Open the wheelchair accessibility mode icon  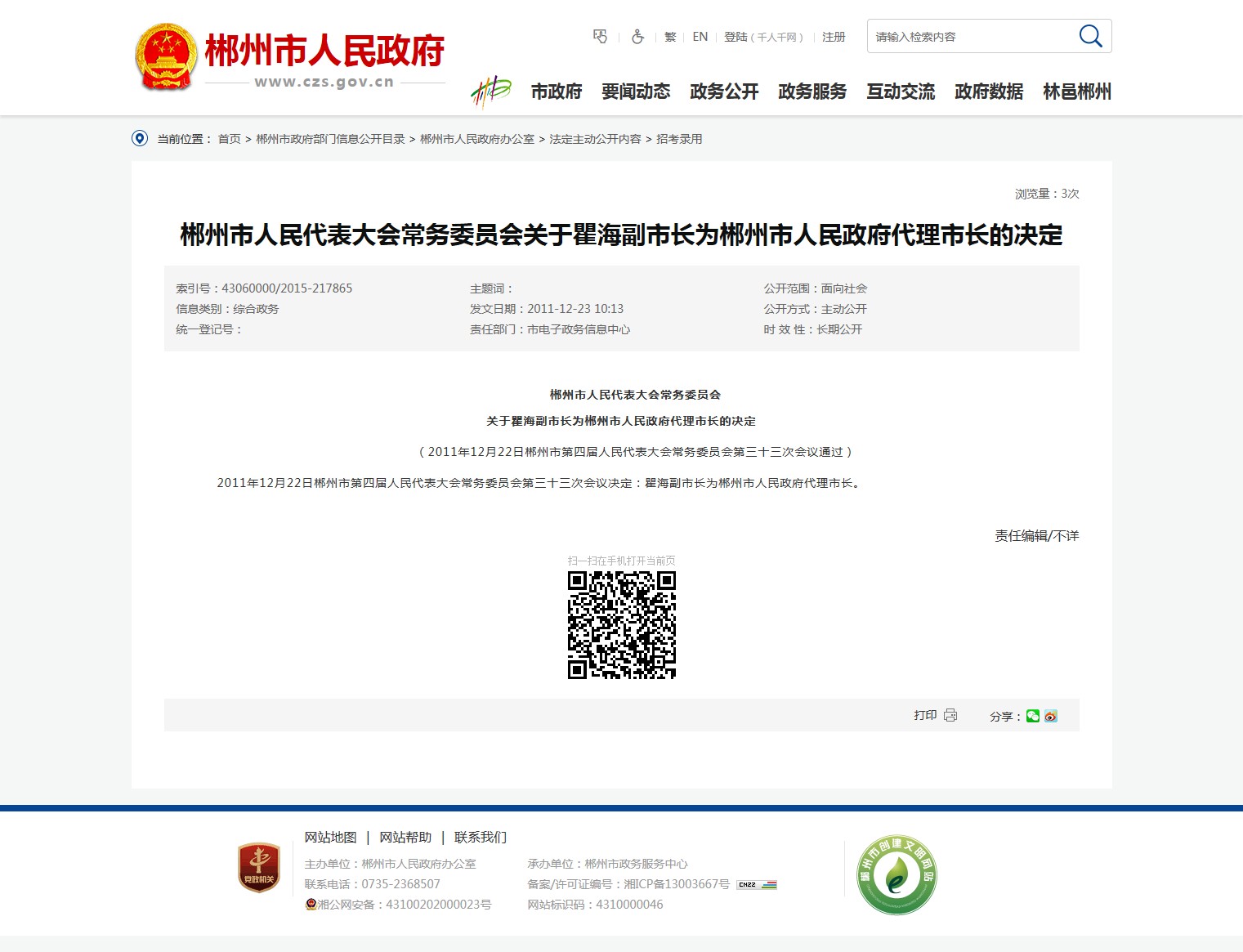click(637, 37)
